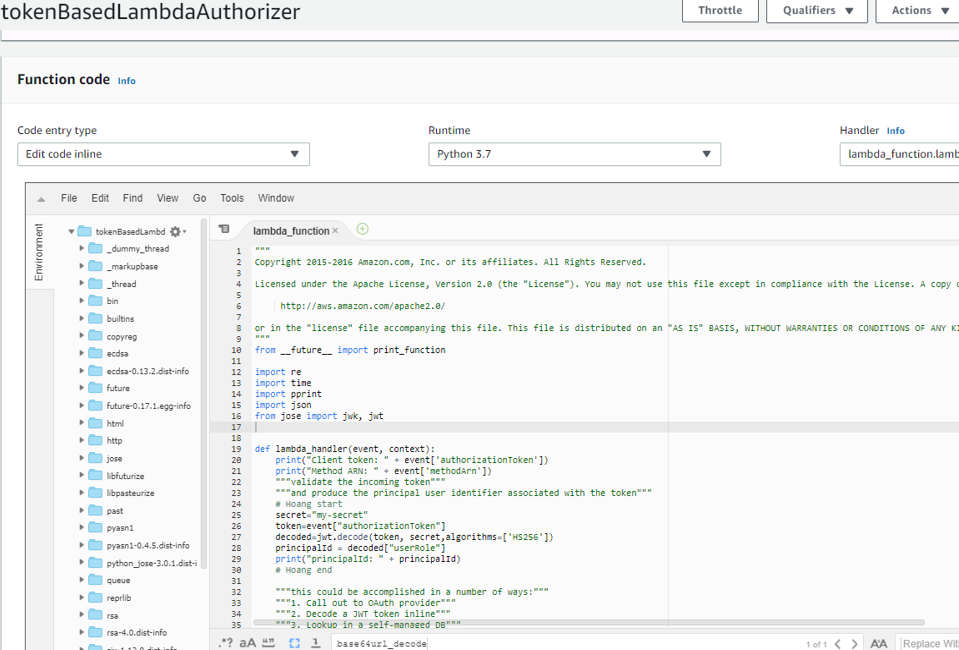Collapse the tokenBasedLambd root folder
This screenshot has height=650, width=959.
tap(72, 232)
